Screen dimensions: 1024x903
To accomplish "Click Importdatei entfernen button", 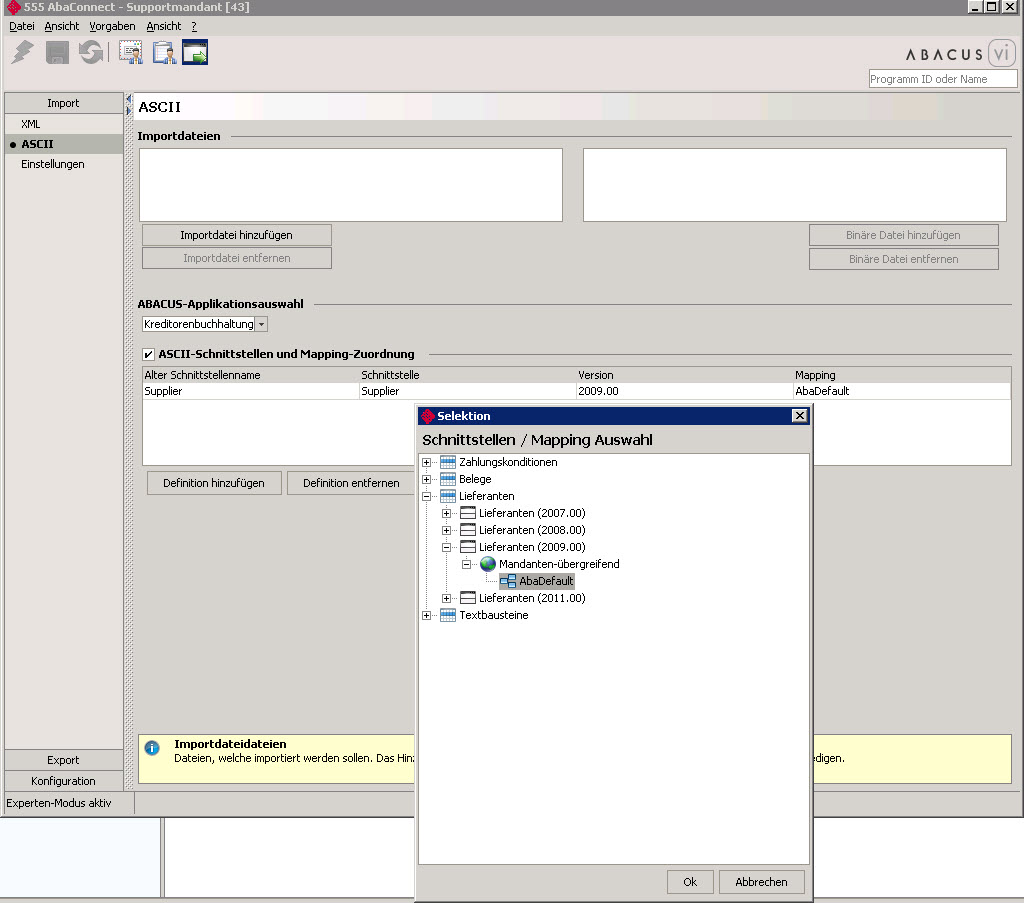I will tap(236, 258).
